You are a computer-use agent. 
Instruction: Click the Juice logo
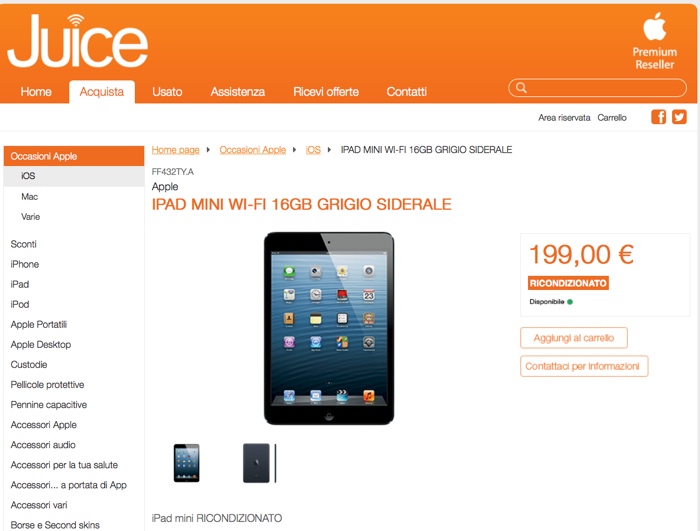coord(77,41)
